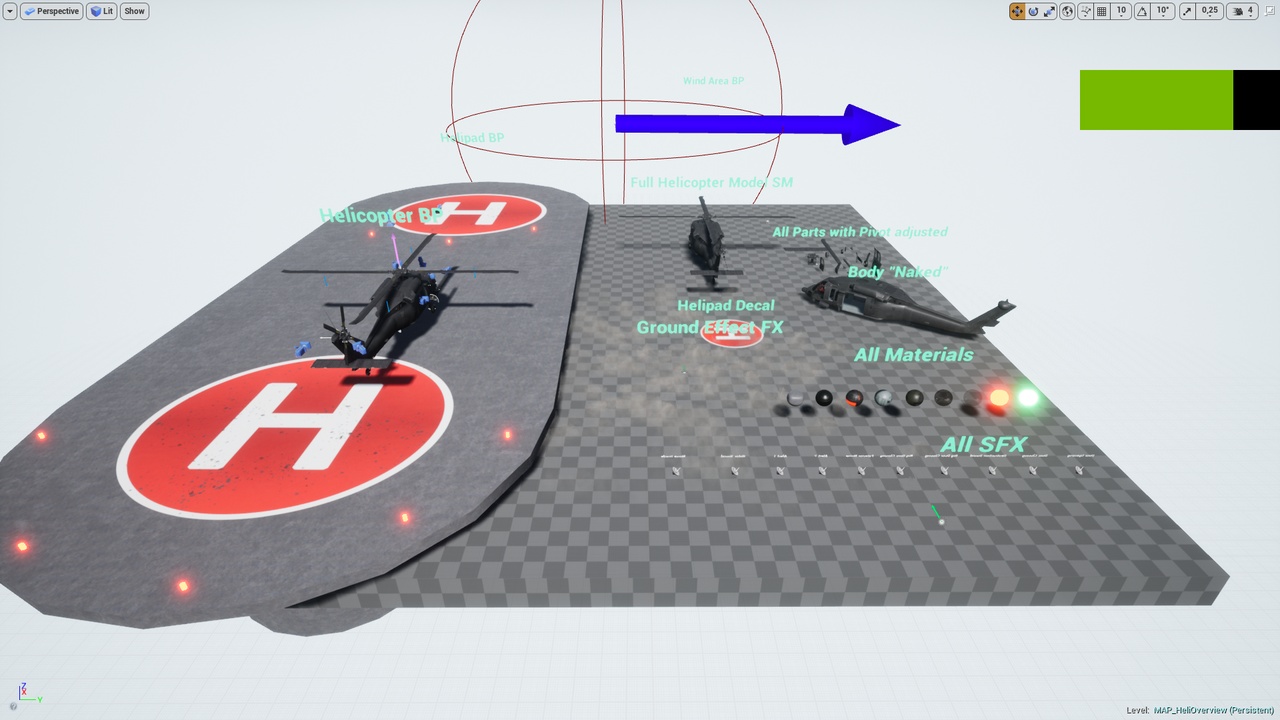The image size is (1280, 720).
Task: Click the maximize viewport icon
Action: tap(1269, 11)
